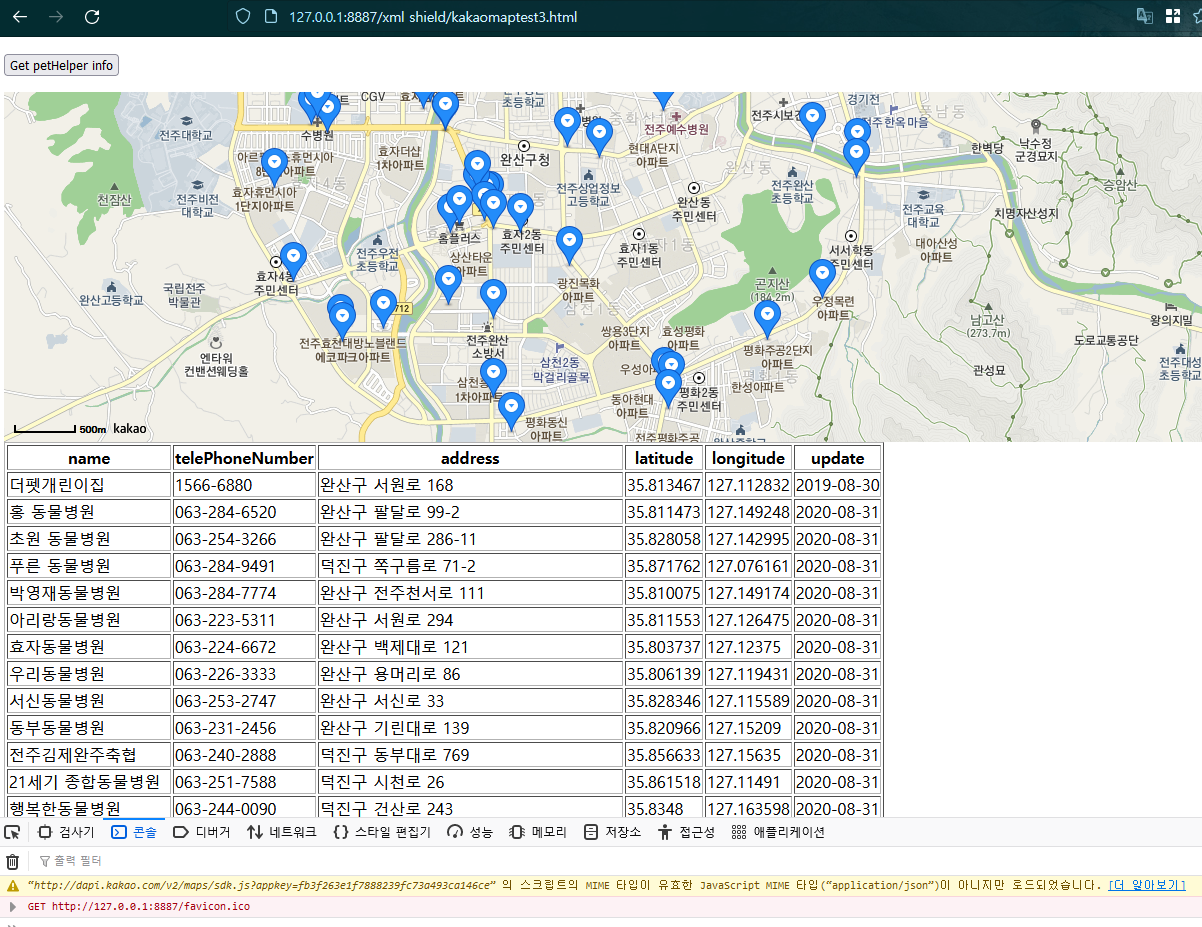Reload the page with refresh icon
Image resolution: width=1202 pixels, height=927 pixels.
click(92, 17)
